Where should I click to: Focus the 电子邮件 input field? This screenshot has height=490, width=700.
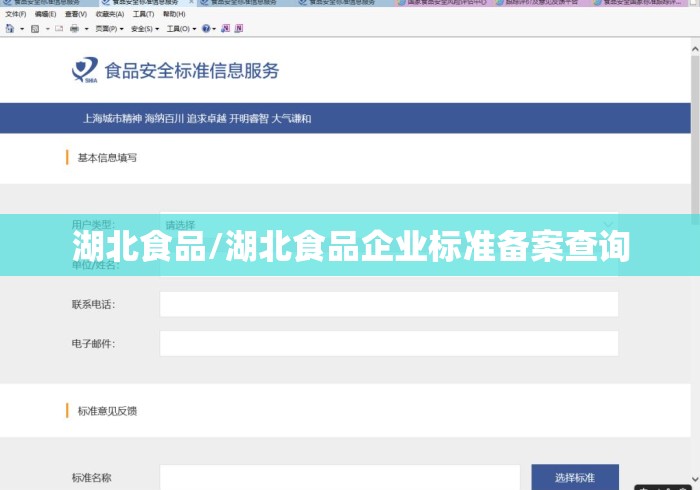pyautogui.click(x=389, y=344)
